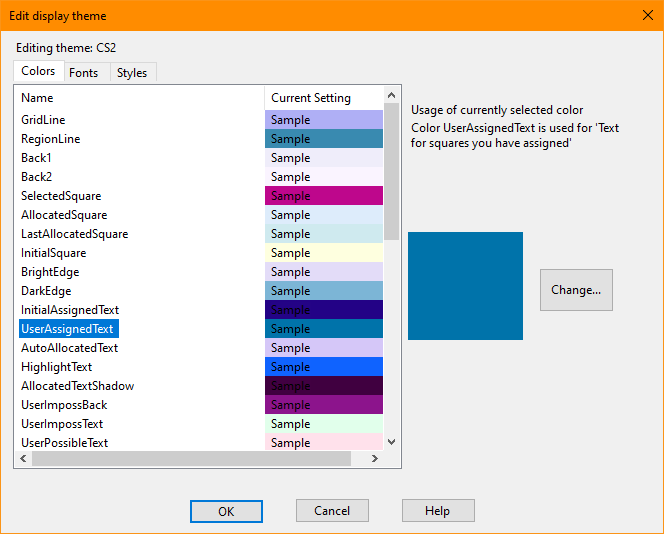
Task: Click the list scroll down arrow
Action: [x=392, y=442]
